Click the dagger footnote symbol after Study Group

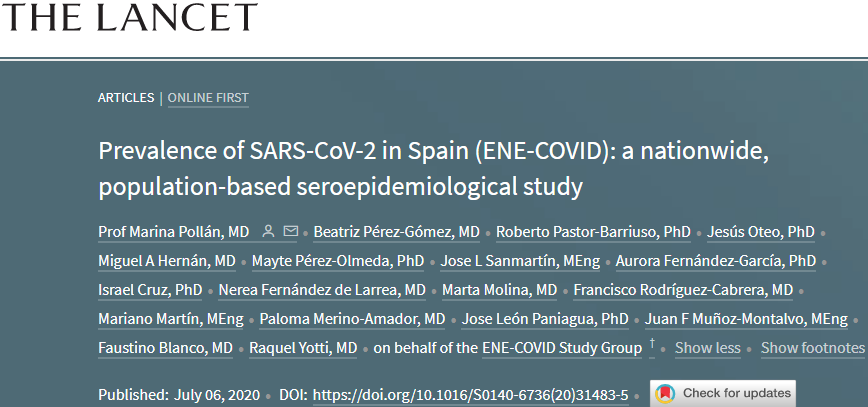[652, 345]
